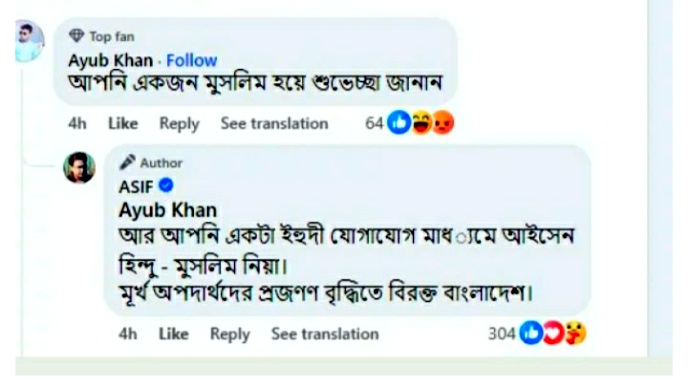688x380 pixels.
Task: Click the red Love heart reaction icon
Action: (553, 333)
